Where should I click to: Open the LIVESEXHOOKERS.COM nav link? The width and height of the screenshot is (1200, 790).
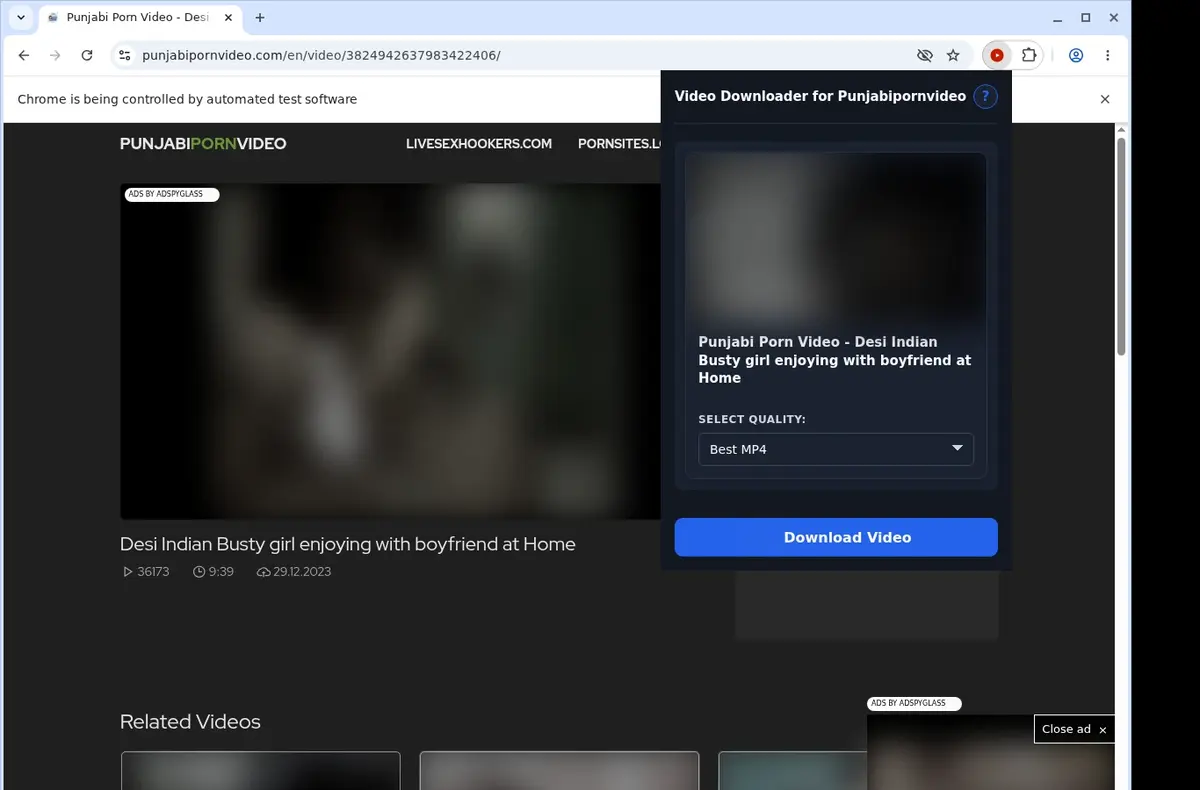click(x=479, y=144)
